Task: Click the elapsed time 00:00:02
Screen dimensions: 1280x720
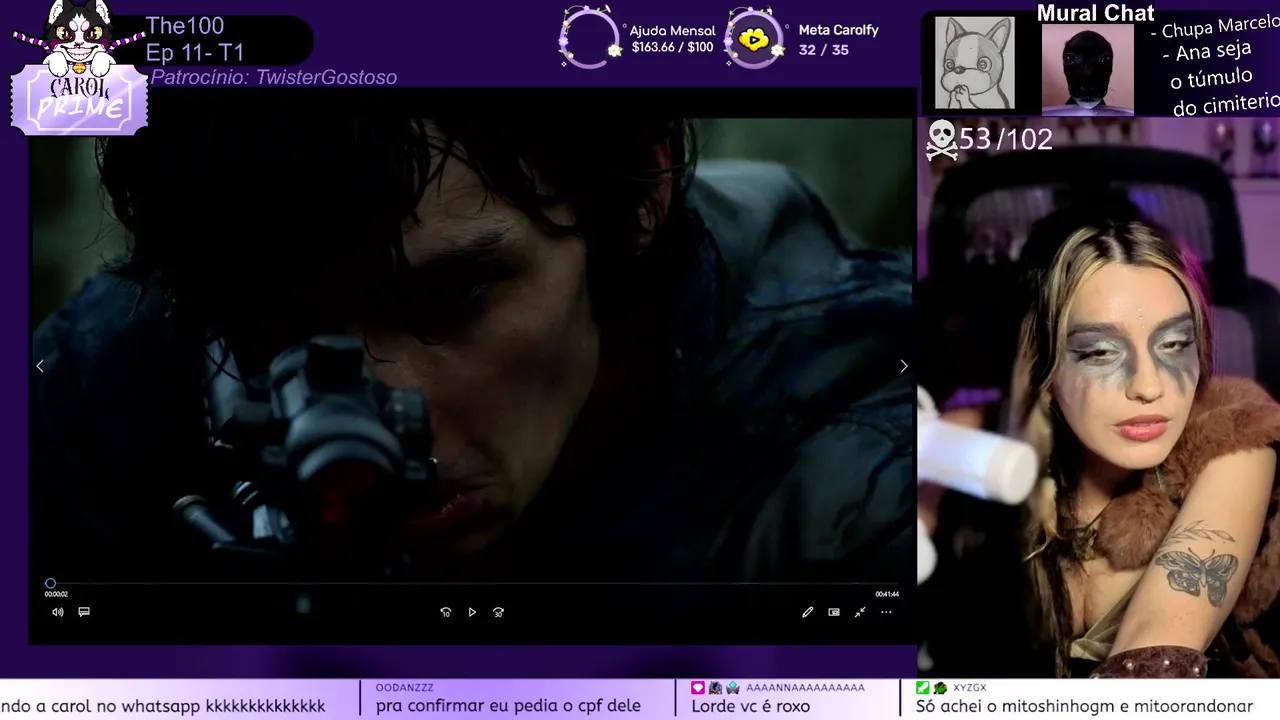Action: tap(56, 594)
